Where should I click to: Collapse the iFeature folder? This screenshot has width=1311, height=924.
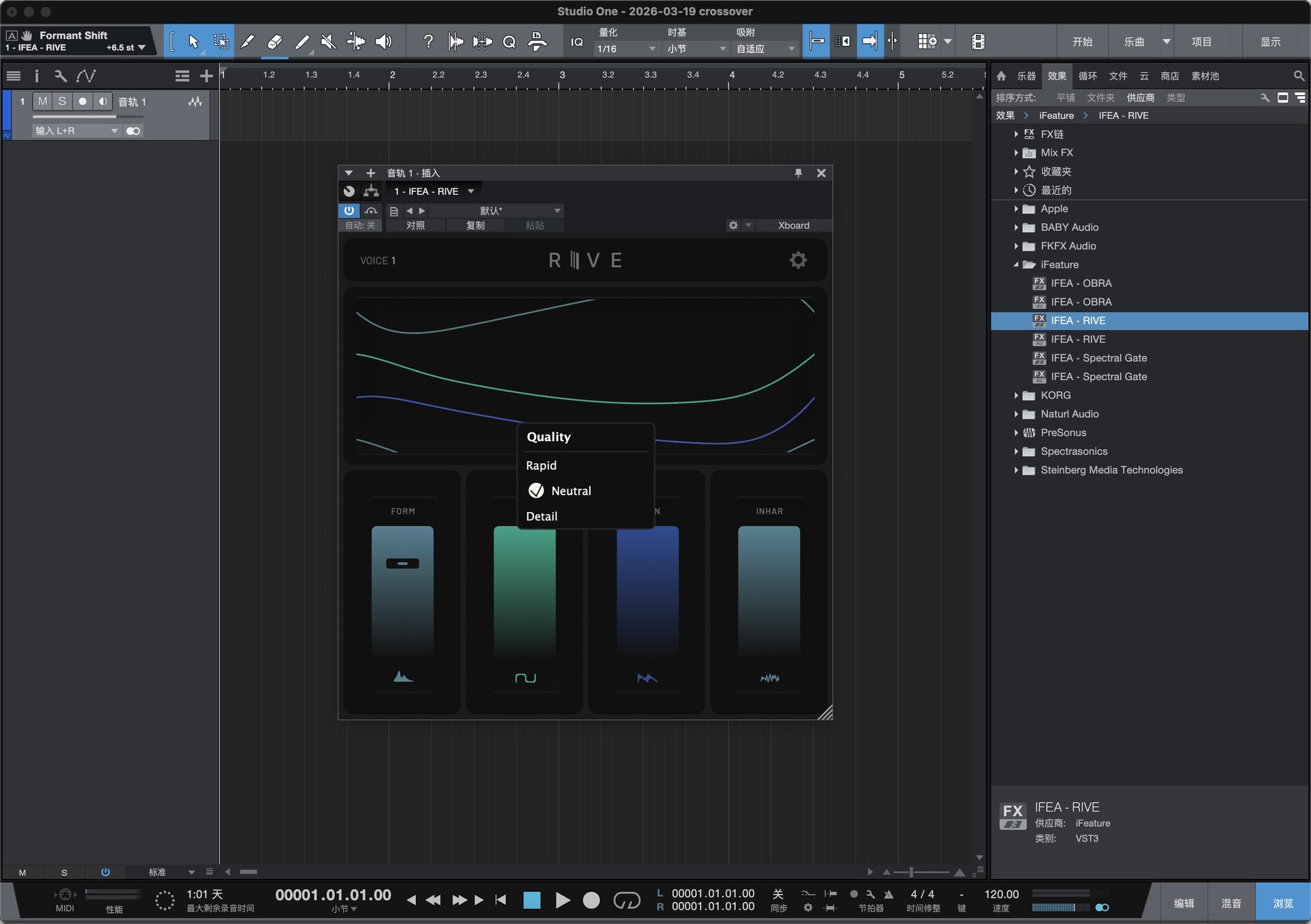pos(1016,265)
